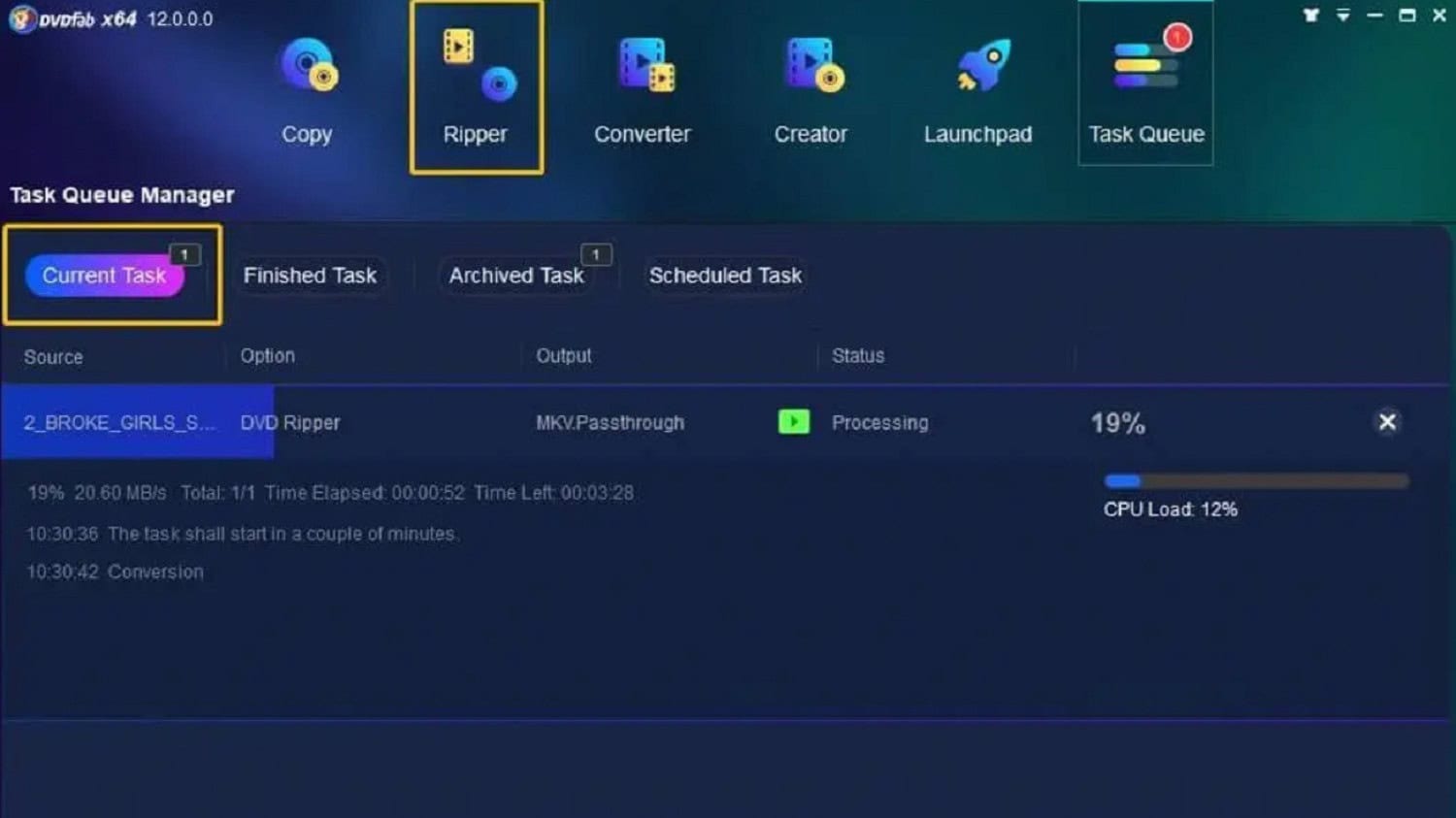Minimize the DVDFab window
This screenshot has height=818, width=1456.
point(1375,16)
